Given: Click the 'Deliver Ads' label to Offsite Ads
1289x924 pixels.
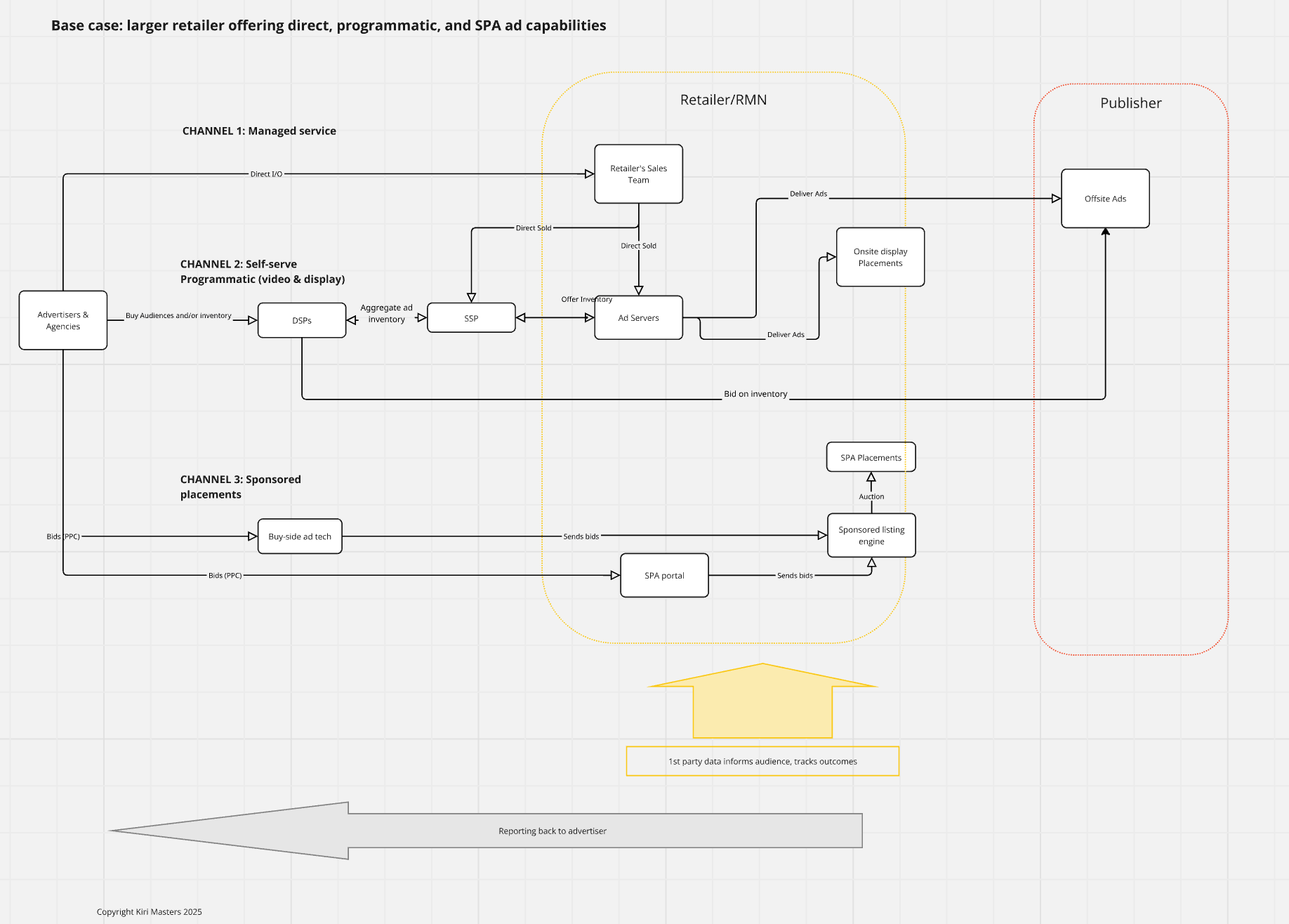Looking at the screenshot, I should pyautogui.click(x=808, y=194).
